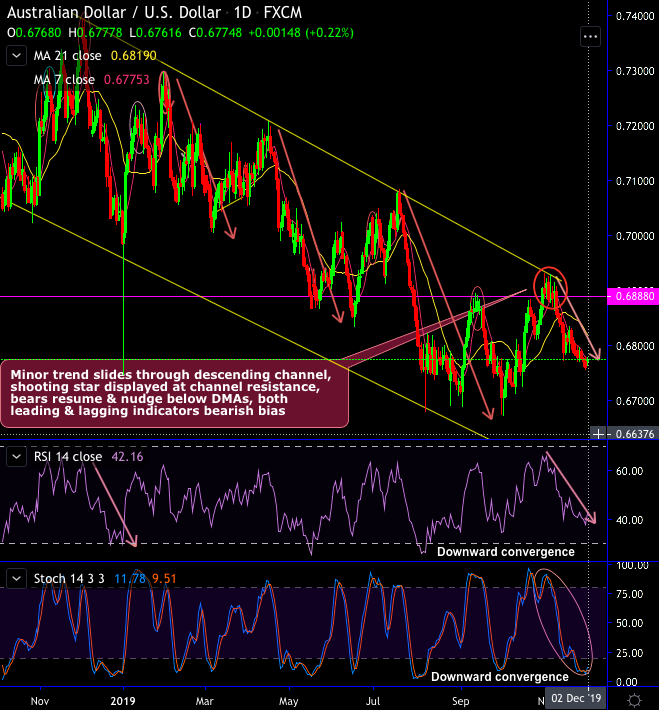Click the Stoch 50.00 axis label
Screen dimensions: 659x710
[630, 624]
